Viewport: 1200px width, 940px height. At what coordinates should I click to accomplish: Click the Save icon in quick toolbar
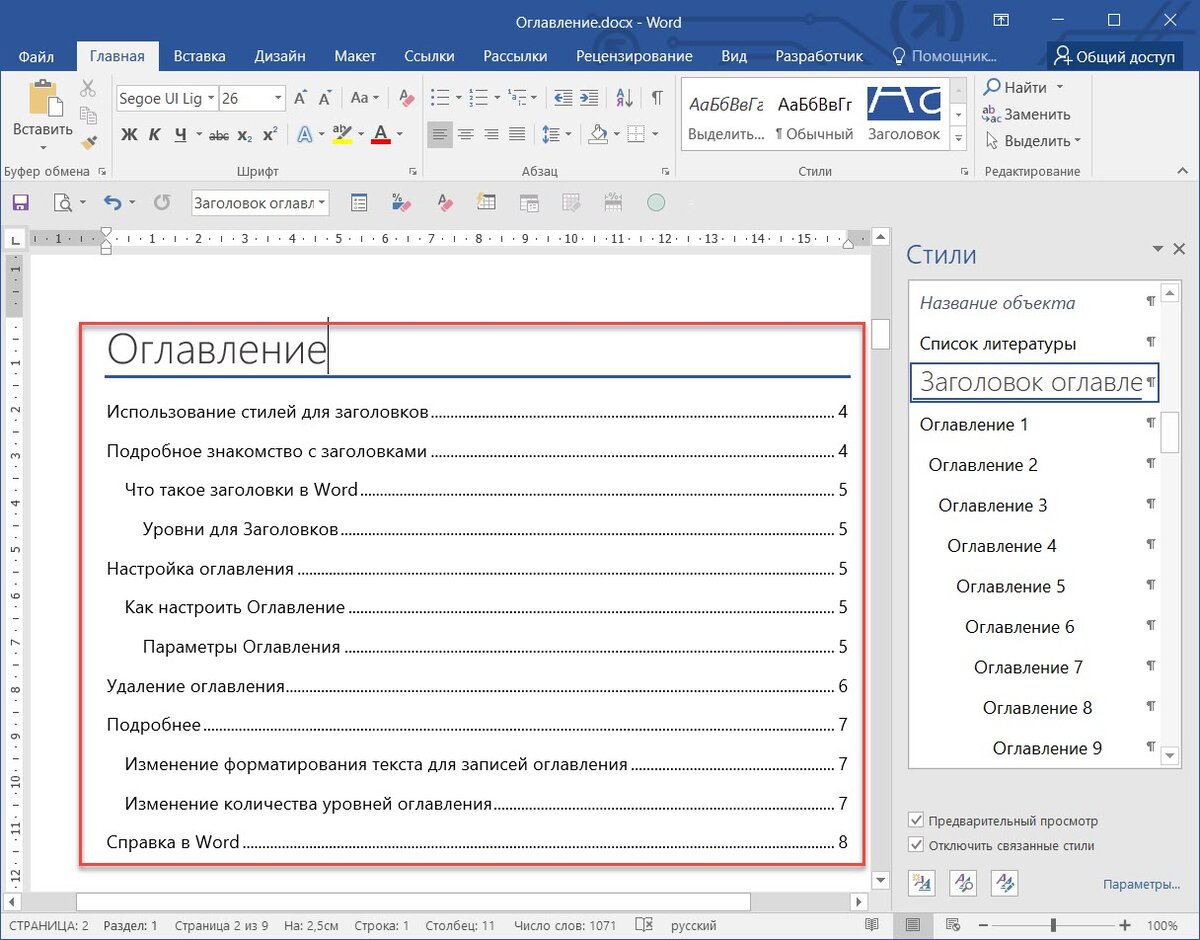coord(21,203)
